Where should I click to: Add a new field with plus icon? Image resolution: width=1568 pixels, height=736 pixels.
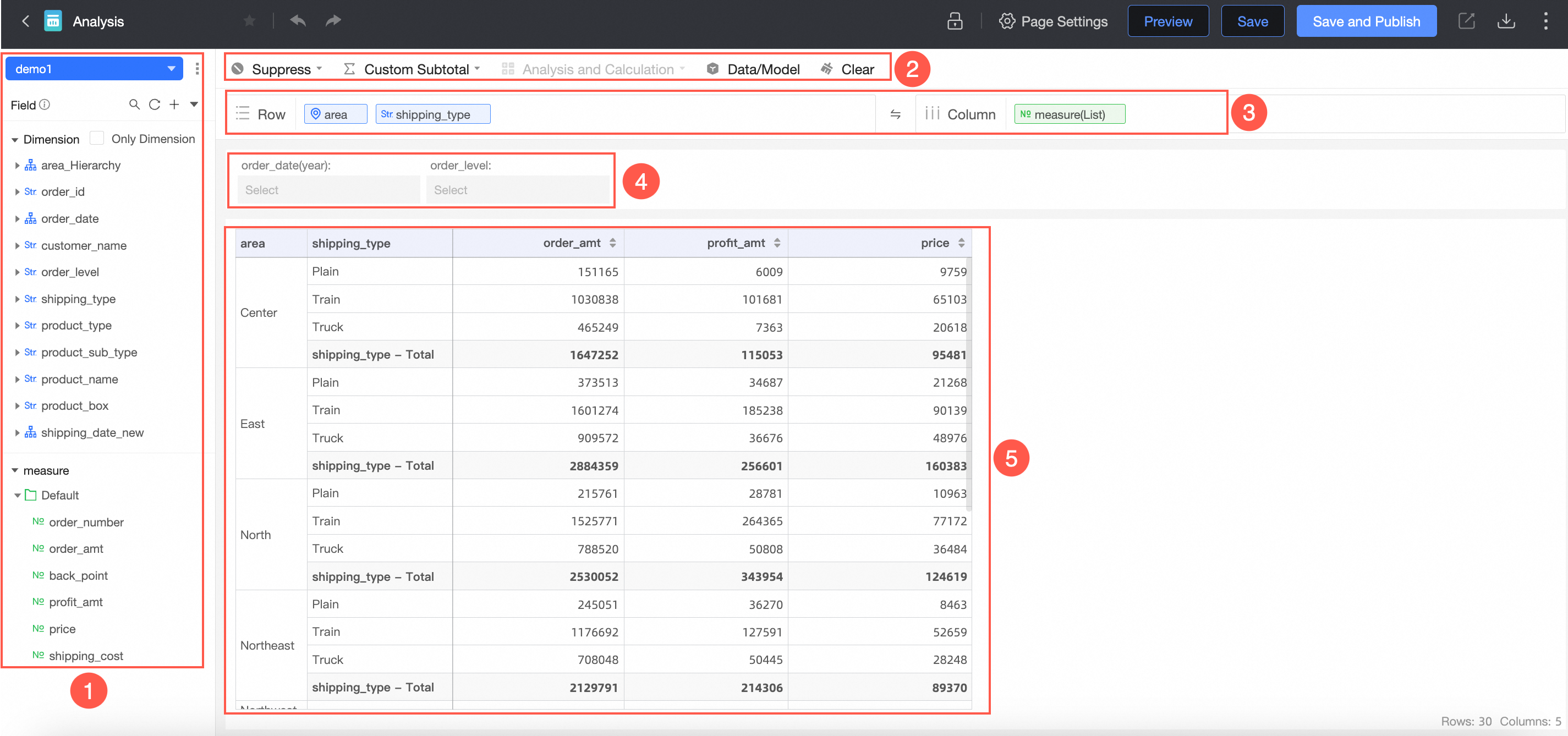point(174,105)
